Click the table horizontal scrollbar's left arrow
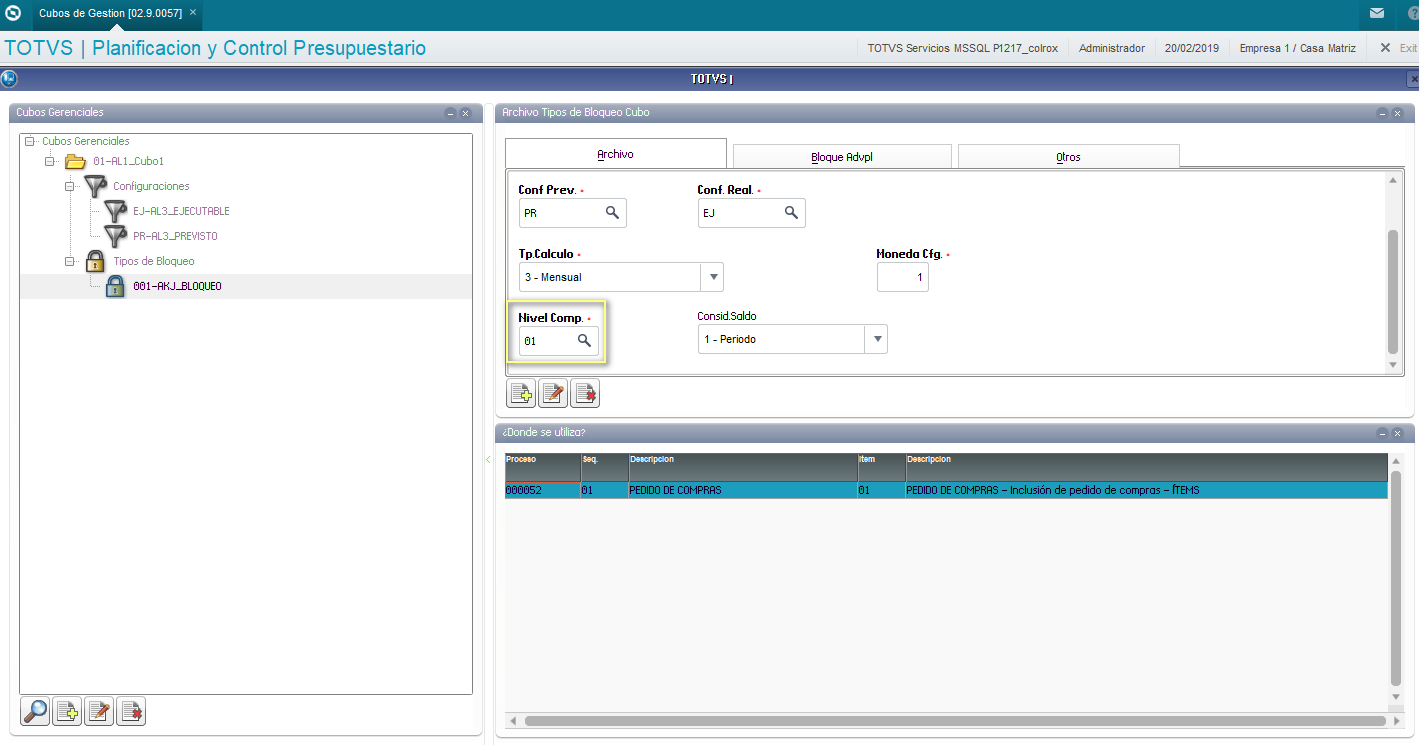1419x745 pixels. pos(513,720)
